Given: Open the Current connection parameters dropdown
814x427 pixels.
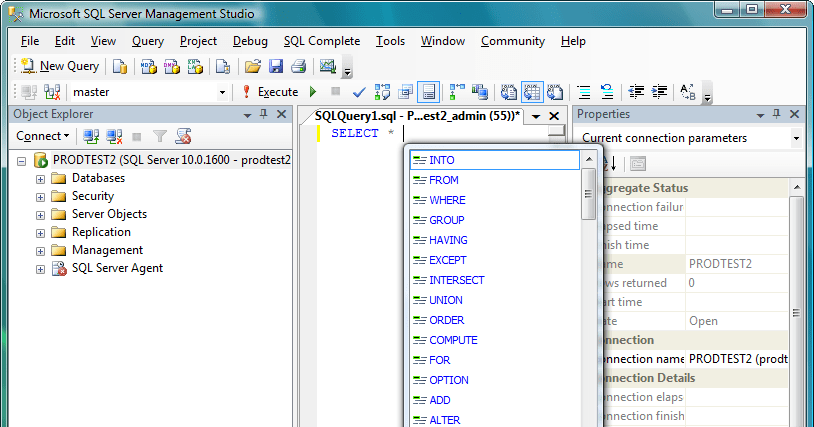Looking at the screenshot, I should [x=796, y=138].
